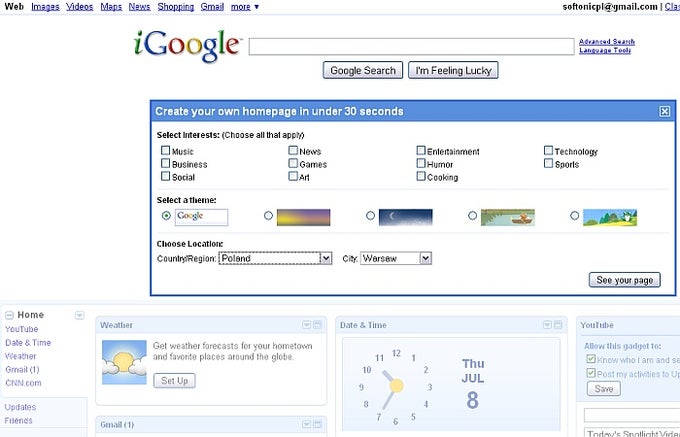Check the Art interest

[x=293, y=176]
